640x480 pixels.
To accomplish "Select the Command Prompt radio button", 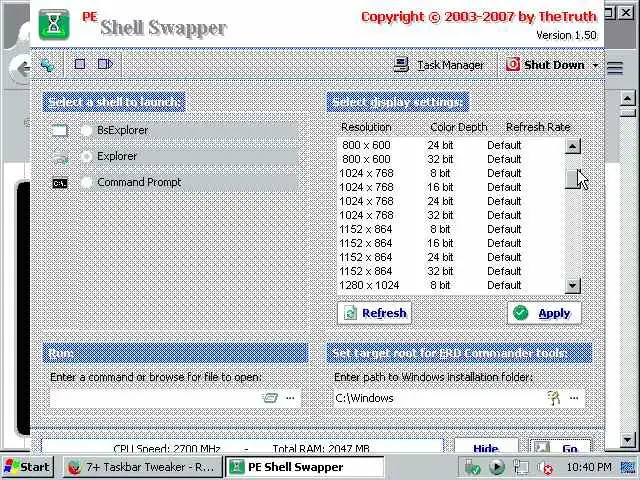I will click(86, 182).
